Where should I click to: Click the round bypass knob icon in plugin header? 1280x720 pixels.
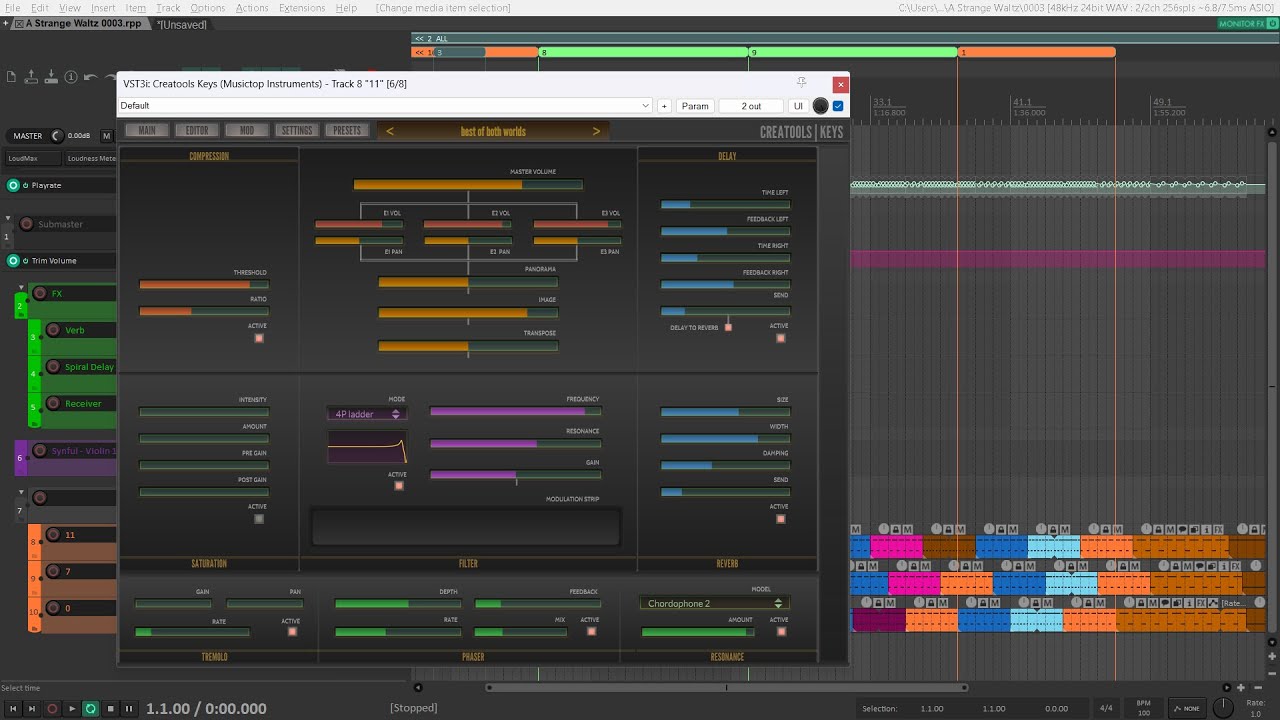821,106
